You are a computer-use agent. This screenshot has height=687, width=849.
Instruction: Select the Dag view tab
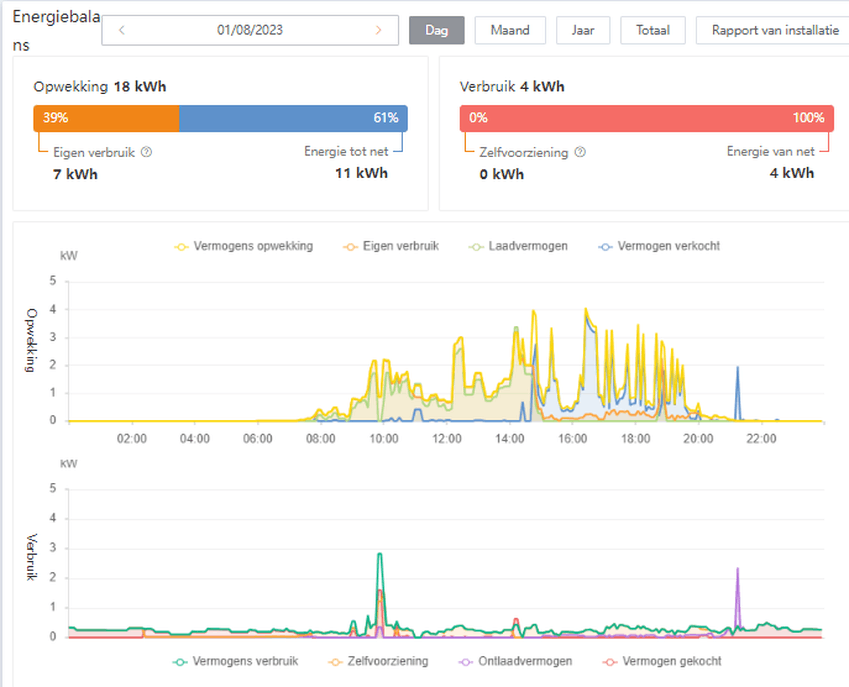click(436, 30)
